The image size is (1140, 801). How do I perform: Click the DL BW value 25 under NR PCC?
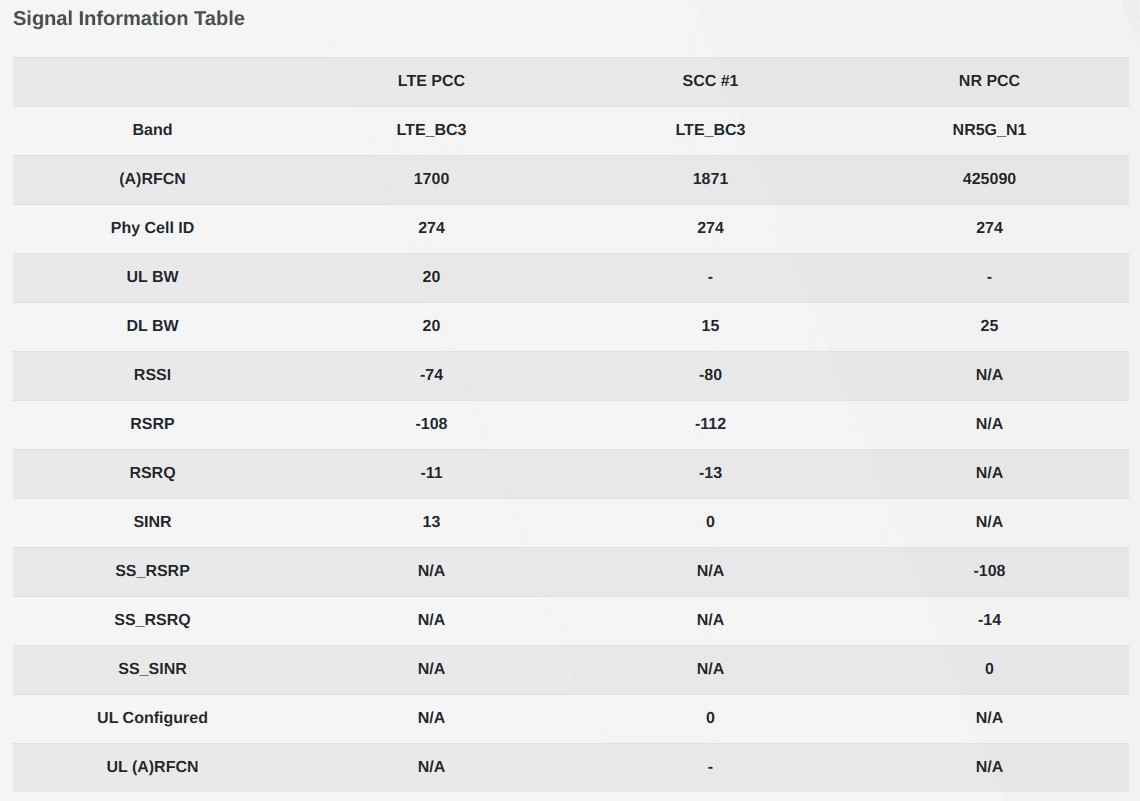989,326
